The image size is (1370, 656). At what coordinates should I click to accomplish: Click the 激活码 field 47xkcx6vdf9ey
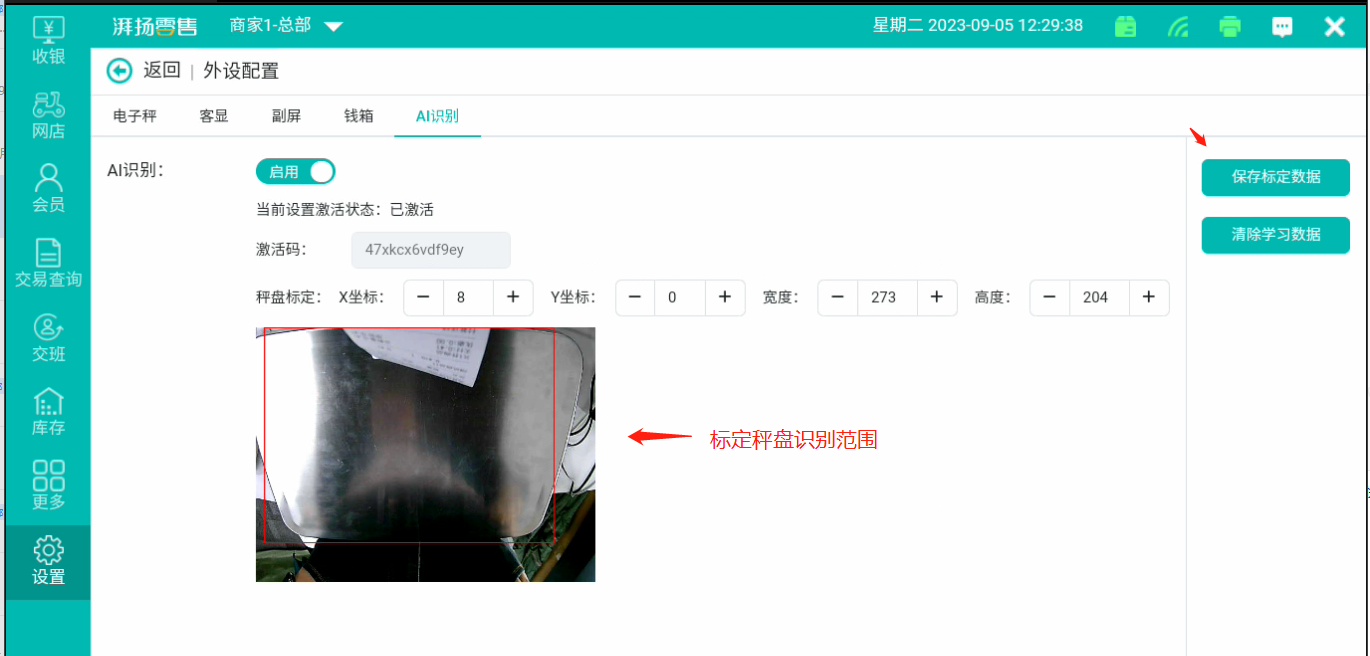point(431,250)
